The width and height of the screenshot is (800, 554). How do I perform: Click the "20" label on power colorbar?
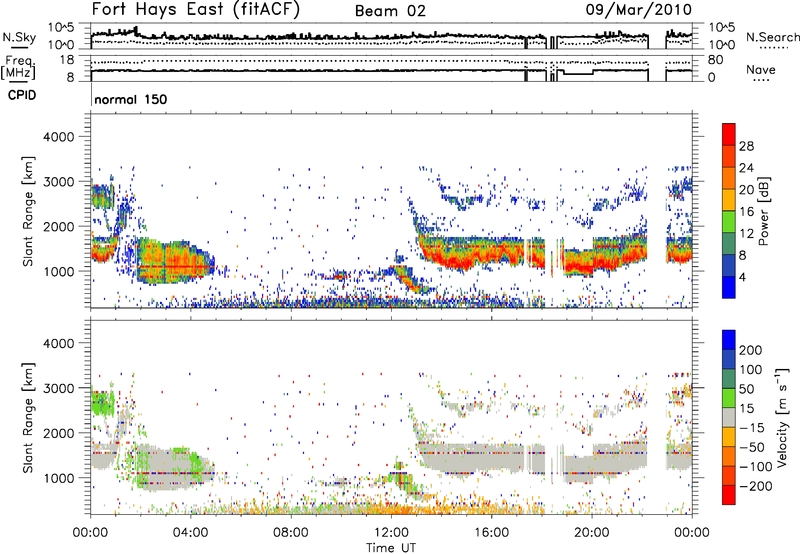(746, 190)
